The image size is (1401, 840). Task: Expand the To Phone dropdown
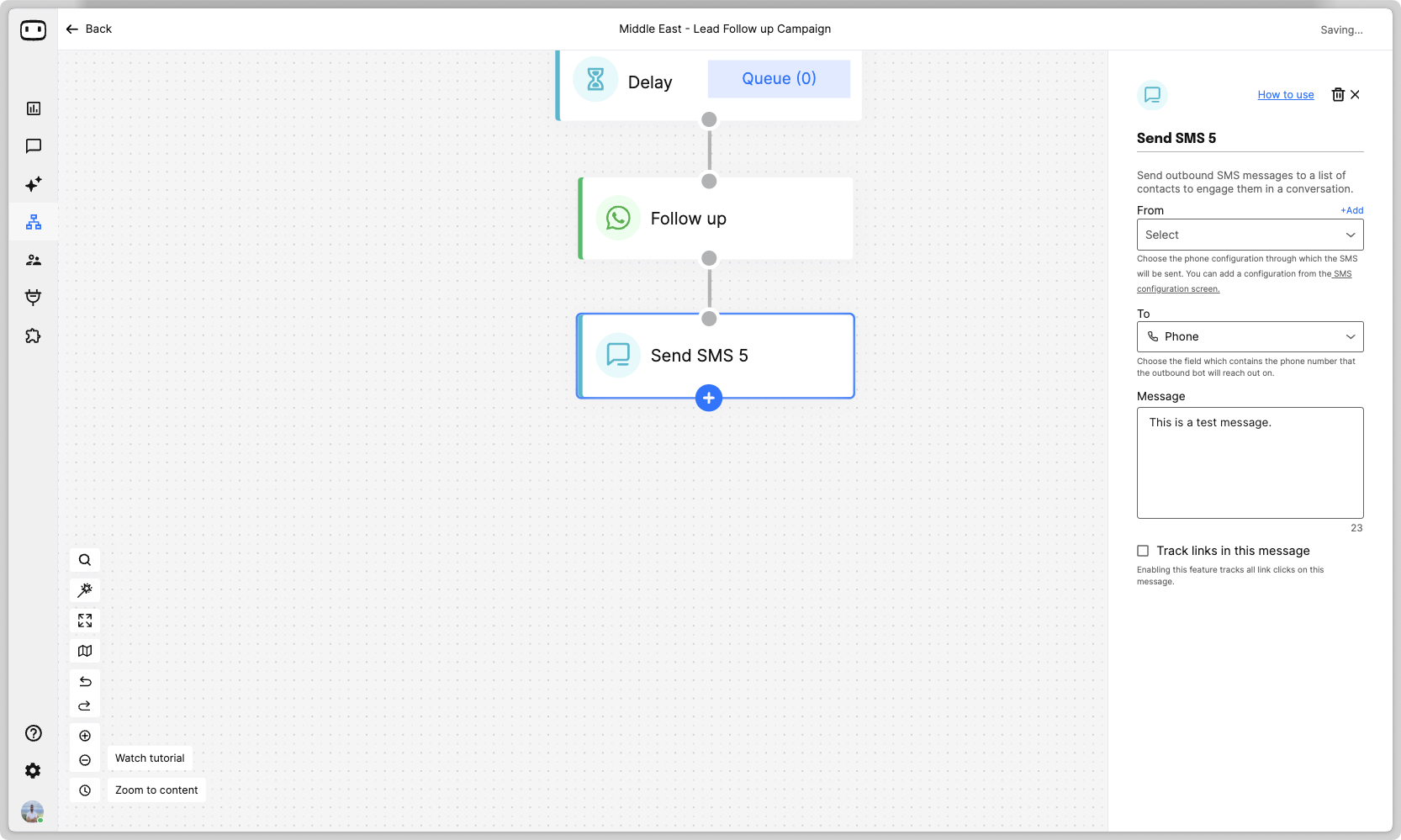click(x=1250, y=336)
